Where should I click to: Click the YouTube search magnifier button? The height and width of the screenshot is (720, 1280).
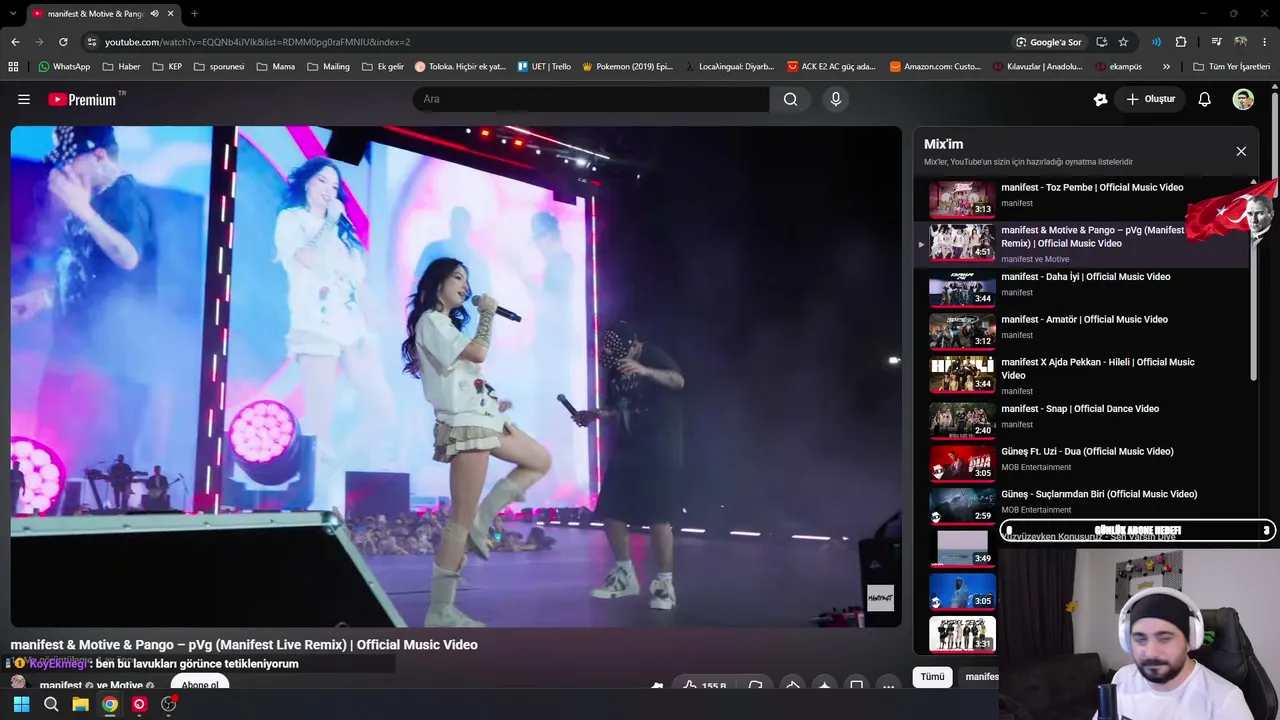click(x=790, y=99)
